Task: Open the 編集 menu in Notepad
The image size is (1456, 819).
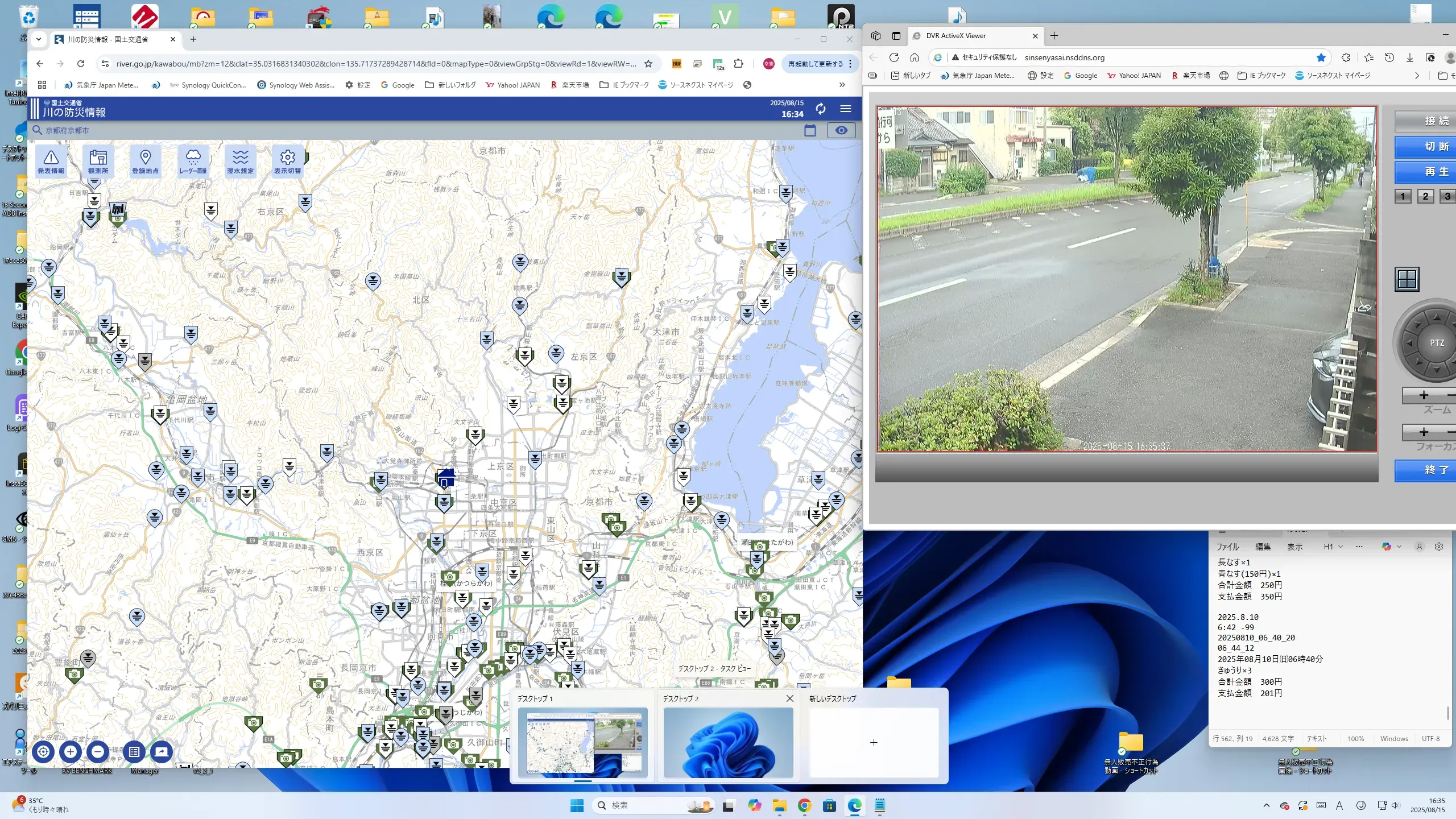Action: pos(1263,547)
